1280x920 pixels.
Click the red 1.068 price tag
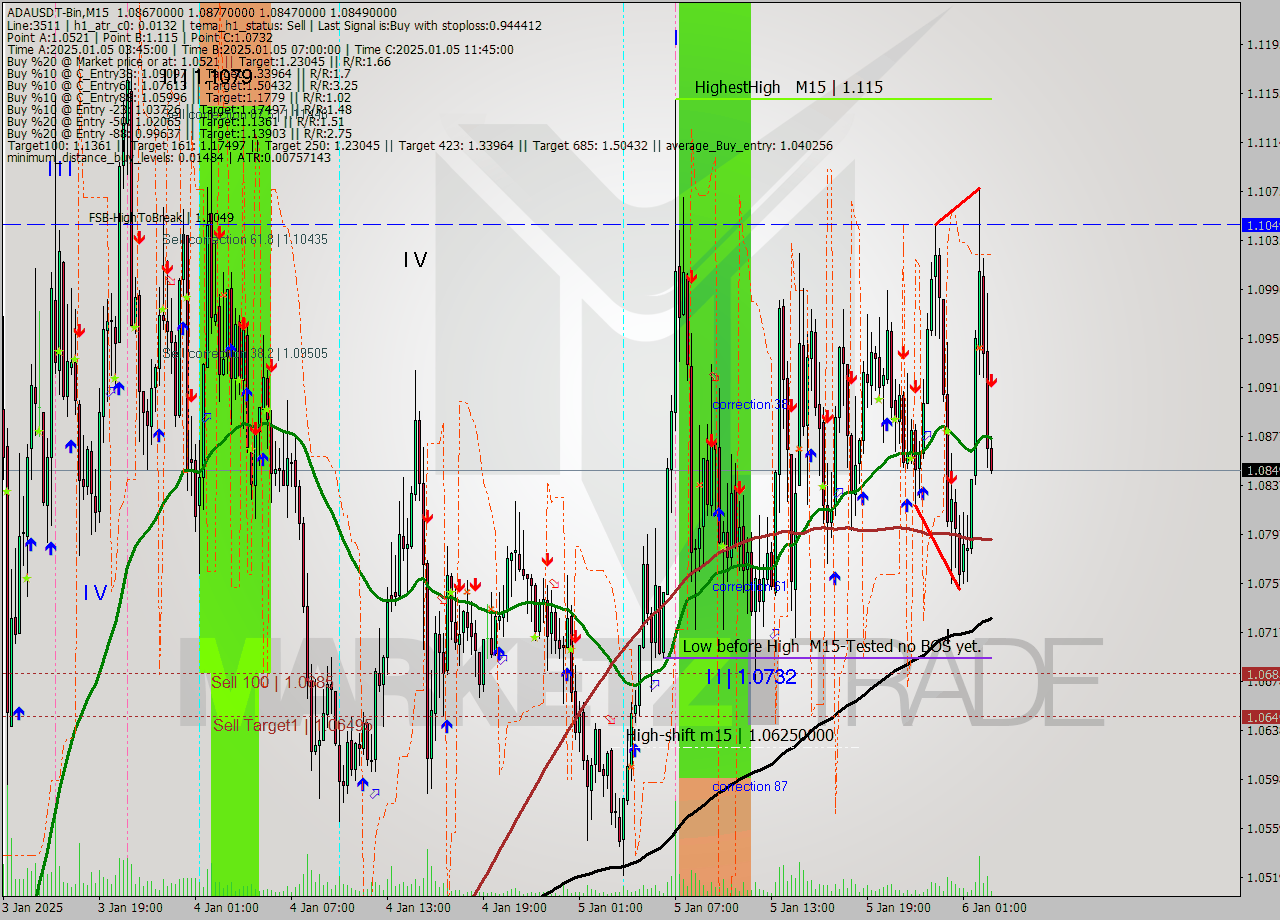point(1260,674)
